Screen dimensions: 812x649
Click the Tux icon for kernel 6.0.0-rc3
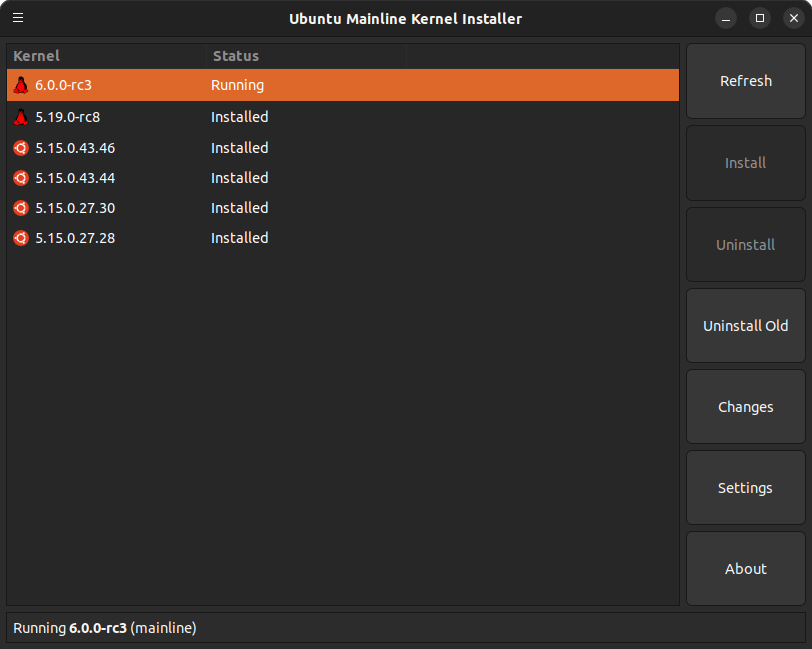click(21, 85)
